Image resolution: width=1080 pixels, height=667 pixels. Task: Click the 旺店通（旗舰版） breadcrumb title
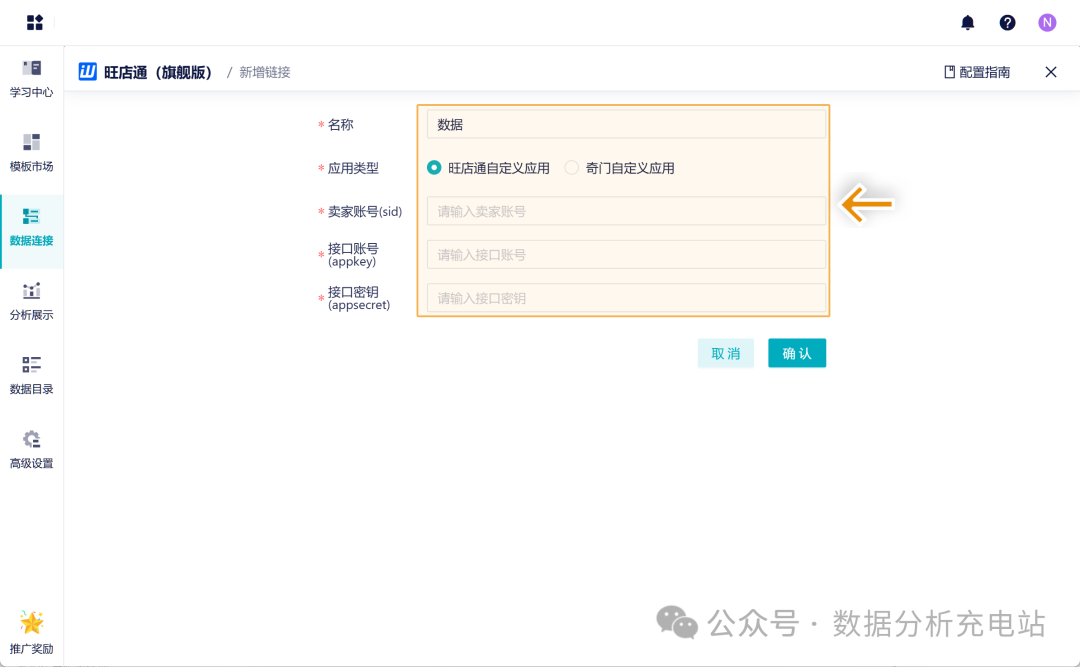[159, 72]
